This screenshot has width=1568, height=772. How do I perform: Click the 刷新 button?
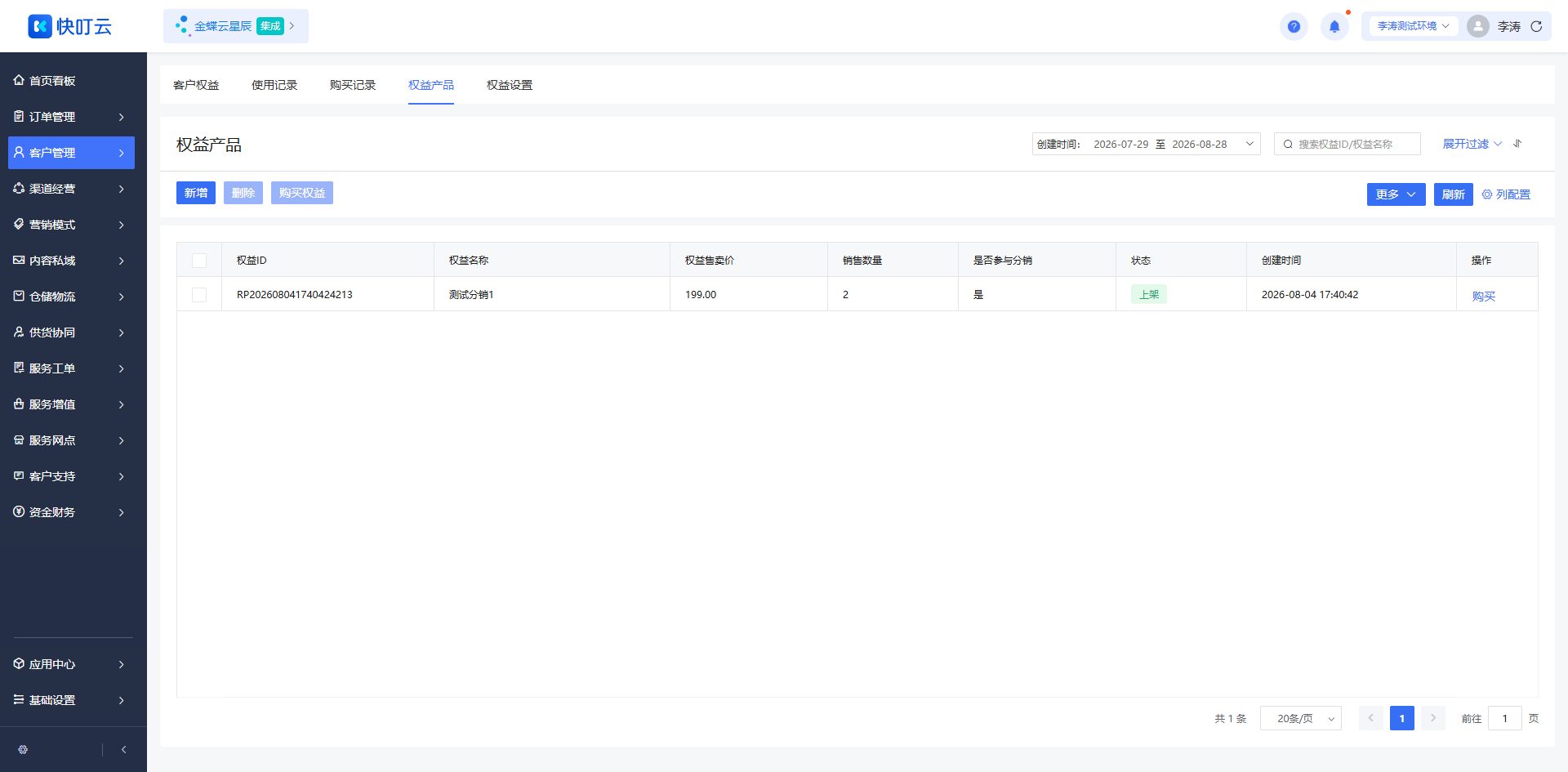coord(1454,194)
